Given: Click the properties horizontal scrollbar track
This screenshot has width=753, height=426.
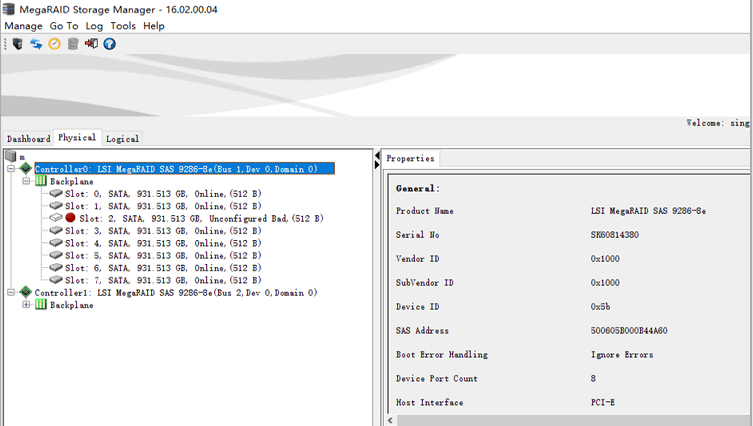Looking at the screenshot, I should [574, 421].
